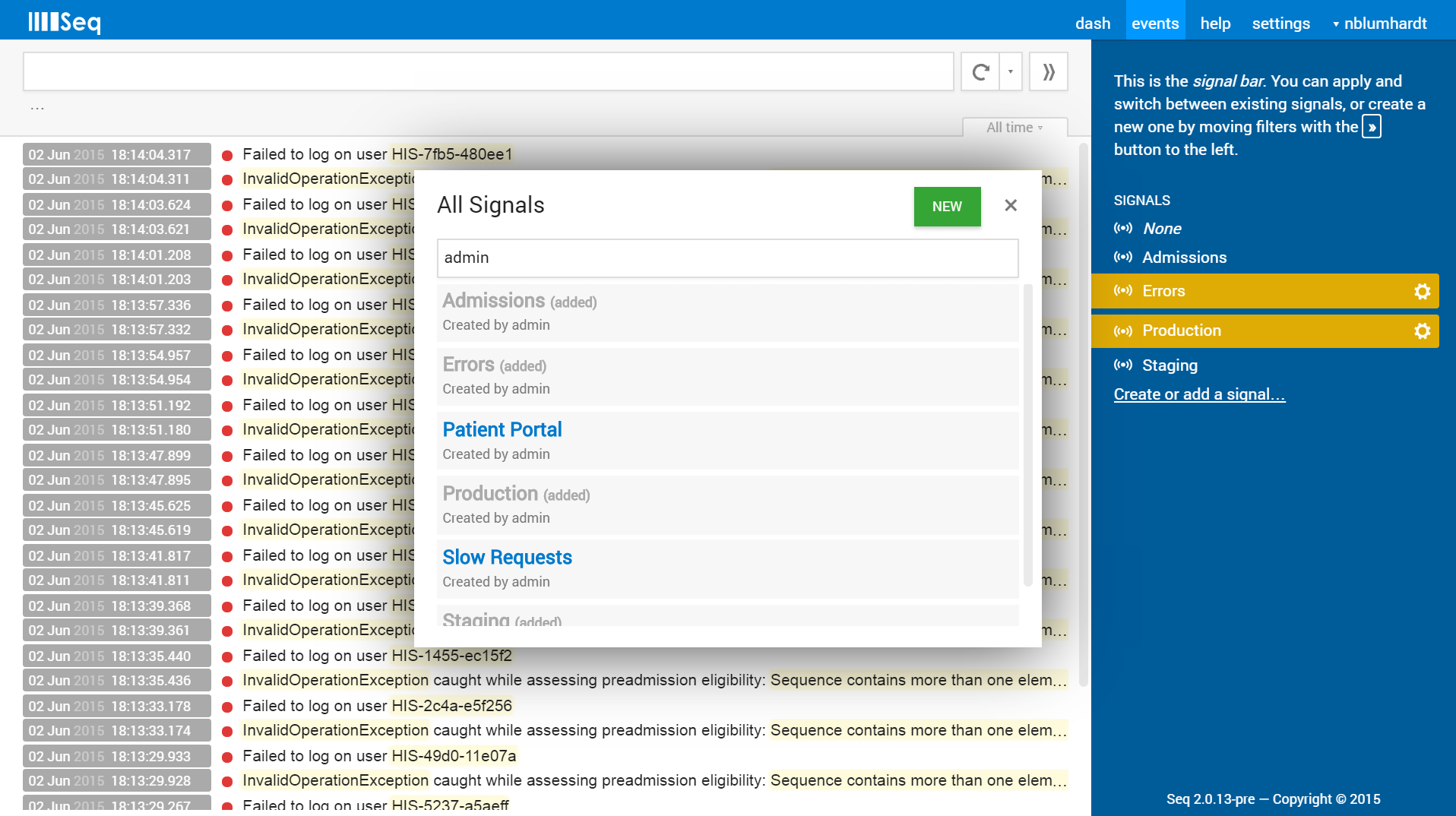Click the Seq logo
This screenshot has width=1456, height=816.
coord(65,23)
